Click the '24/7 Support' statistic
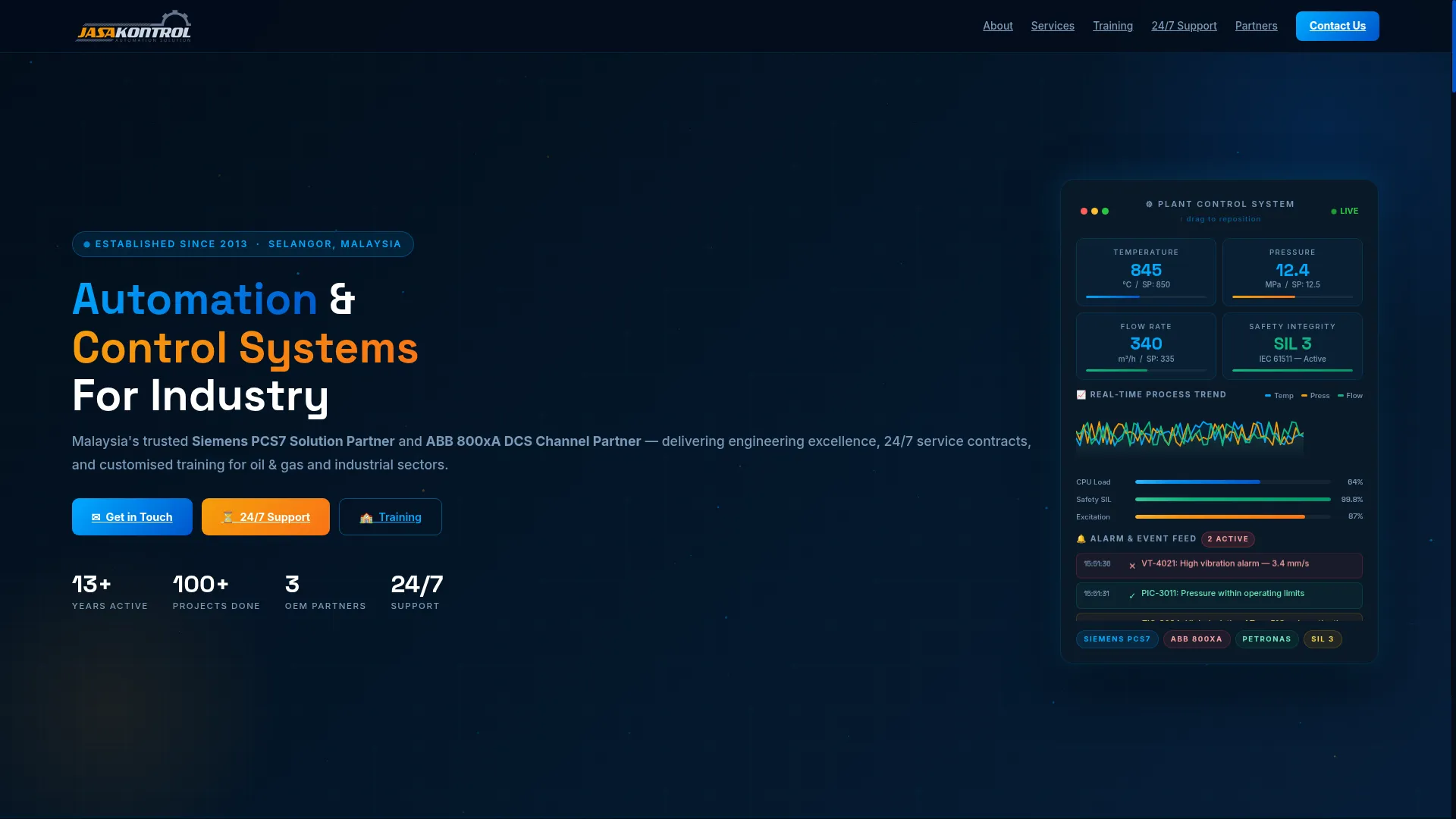This screenshot has width=1456, height=819. tap(417, 591)
